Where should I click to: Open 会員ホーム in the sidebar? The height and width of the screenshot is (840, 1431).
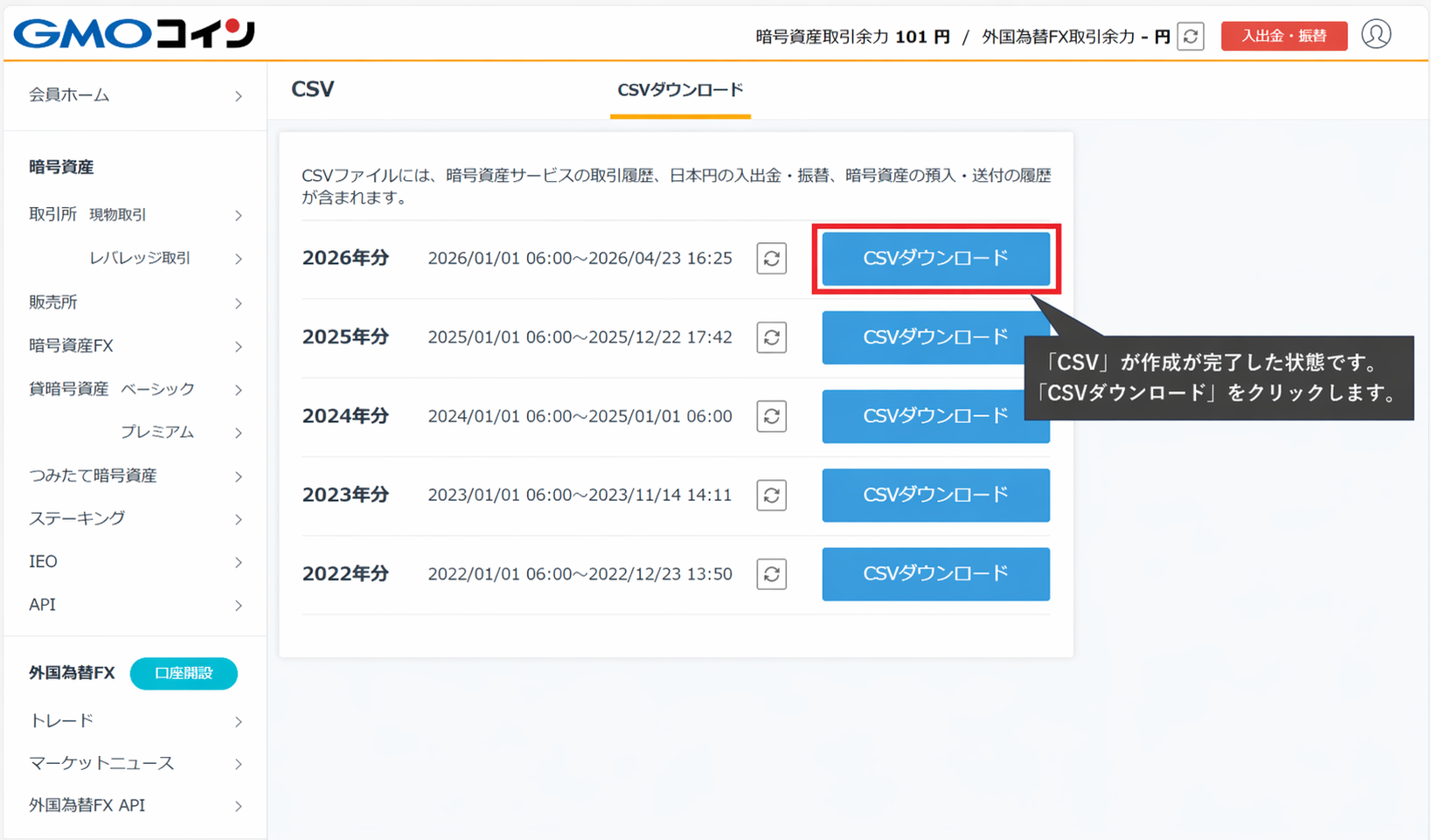135,95
